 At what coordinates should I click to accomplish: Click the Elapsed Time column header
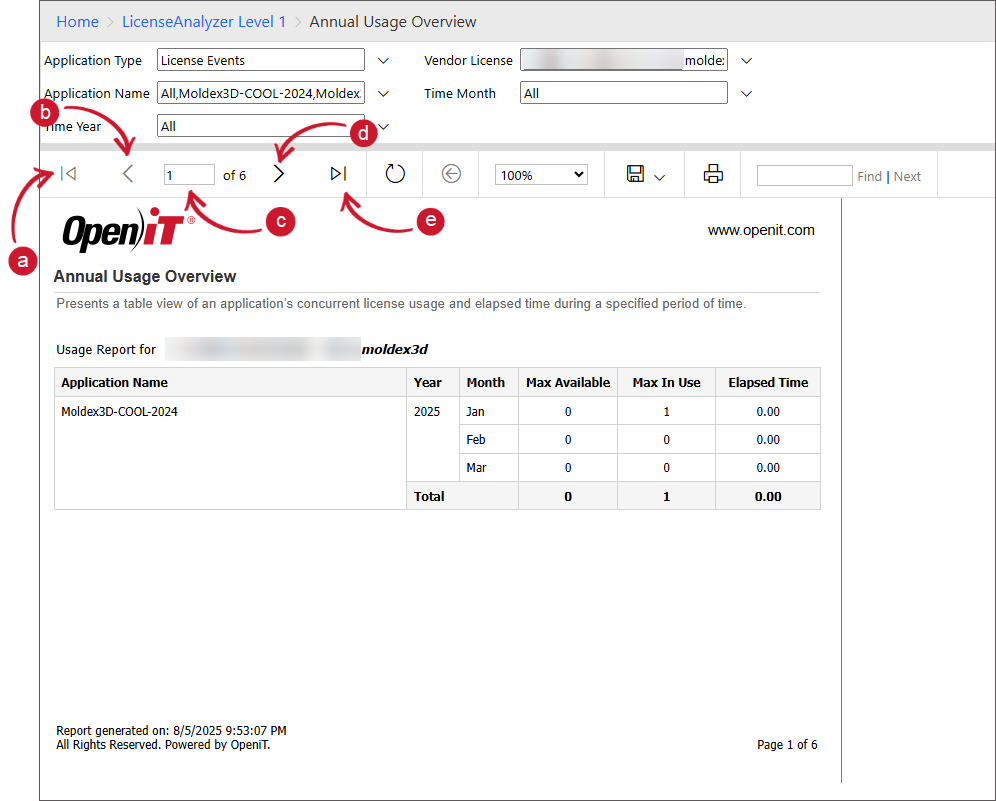point(768,382)
